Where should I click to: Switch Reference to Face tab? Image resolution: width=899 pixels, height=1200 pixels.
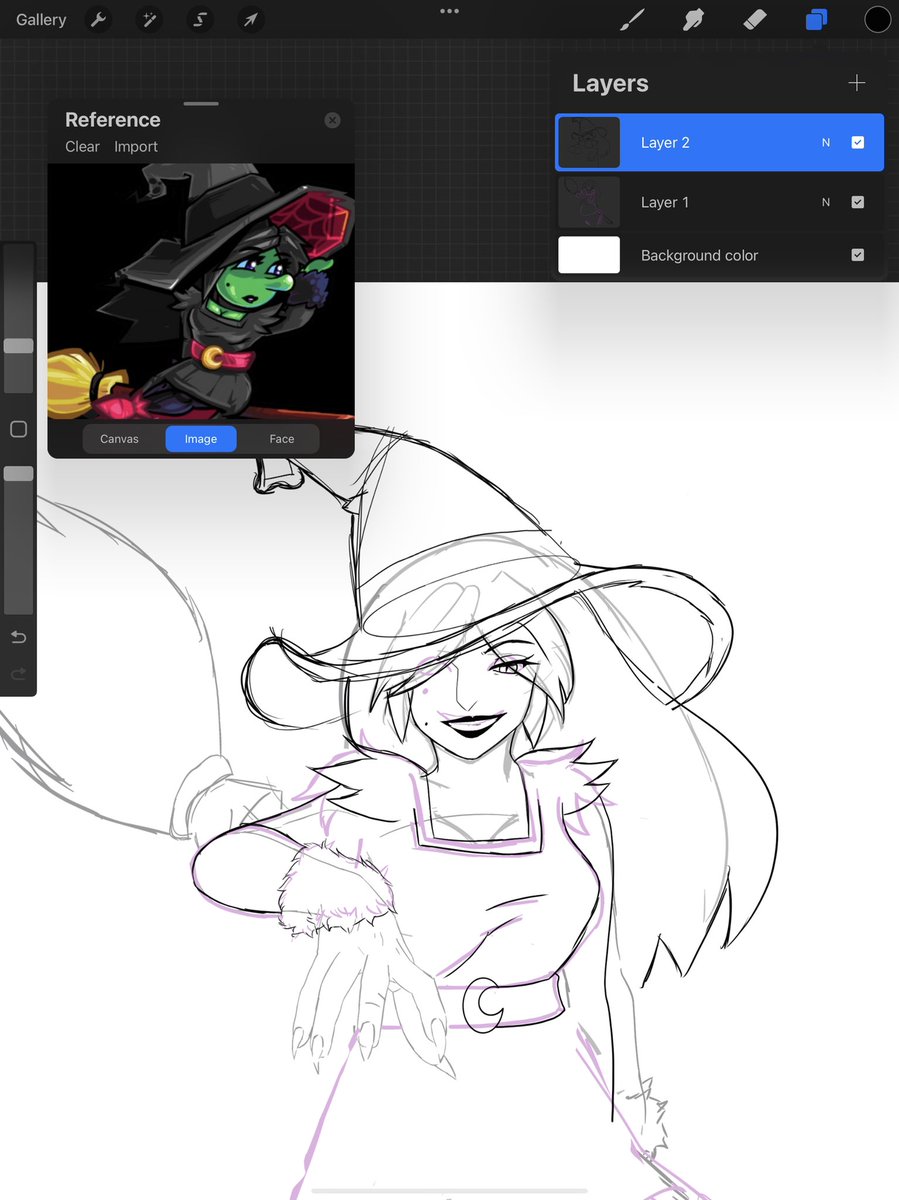[282, 438]
